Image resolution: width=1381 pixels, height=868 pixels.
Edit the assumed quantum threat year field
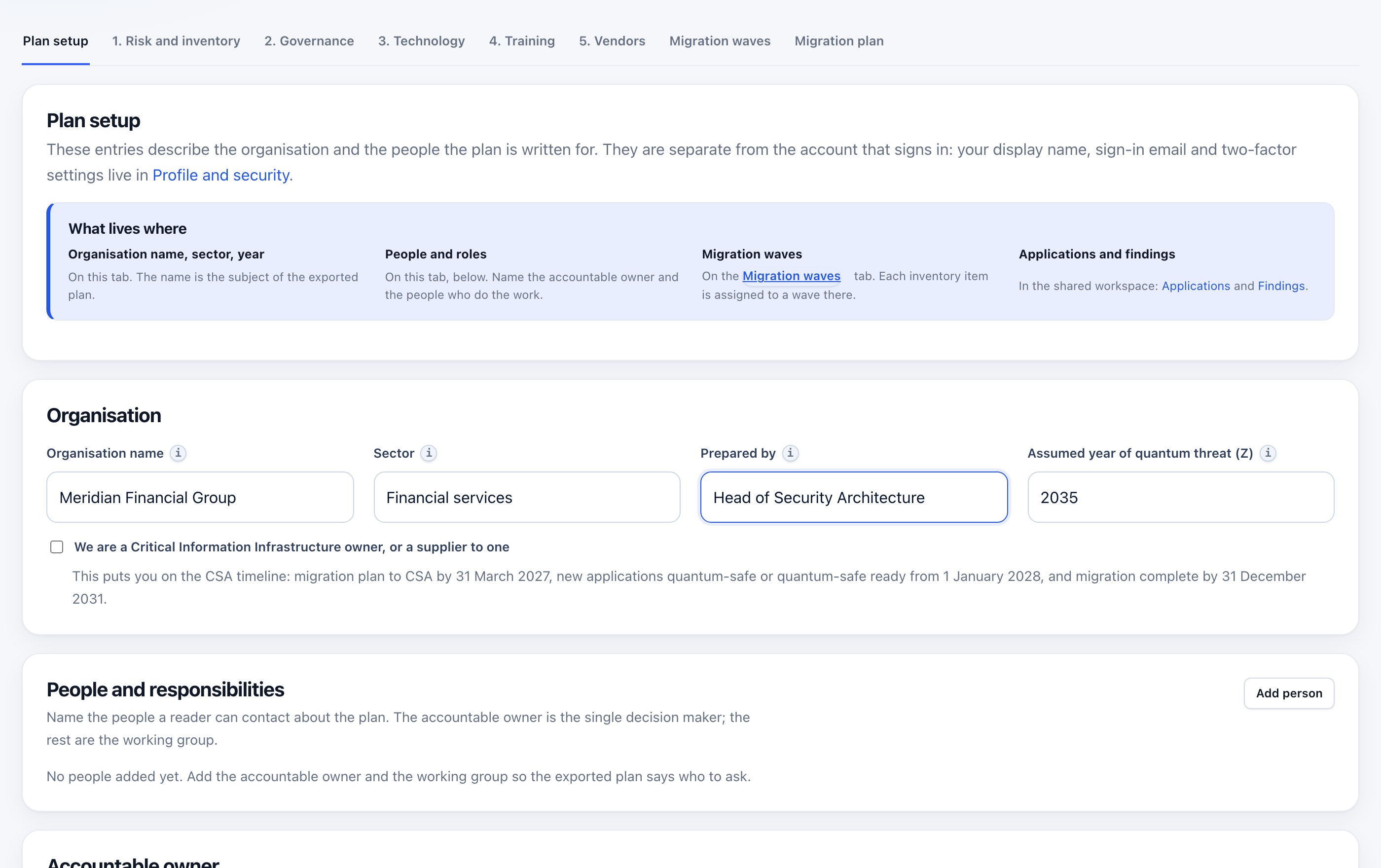click(1181, 497)
